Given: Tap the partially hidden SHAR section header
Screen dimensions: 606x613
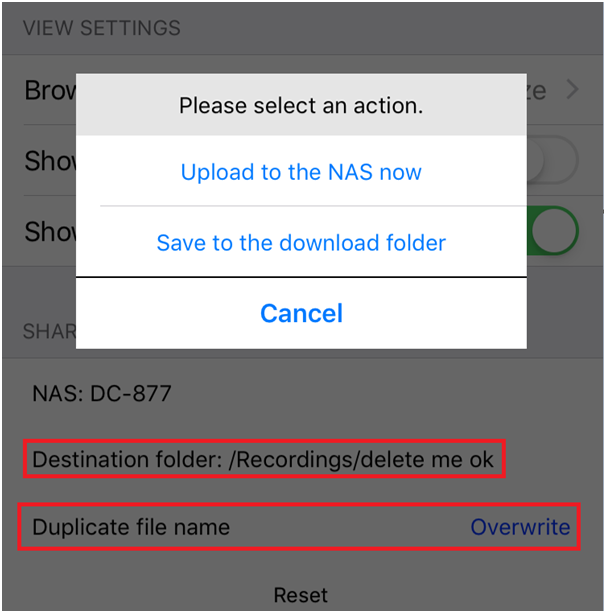Looking at the screenshot, I should coord(48,331).
